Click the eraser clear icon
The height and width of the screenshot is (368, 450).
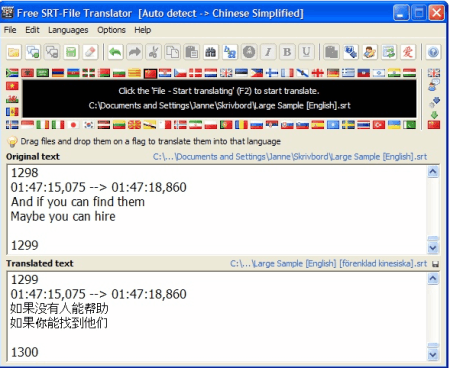point(91,52)
